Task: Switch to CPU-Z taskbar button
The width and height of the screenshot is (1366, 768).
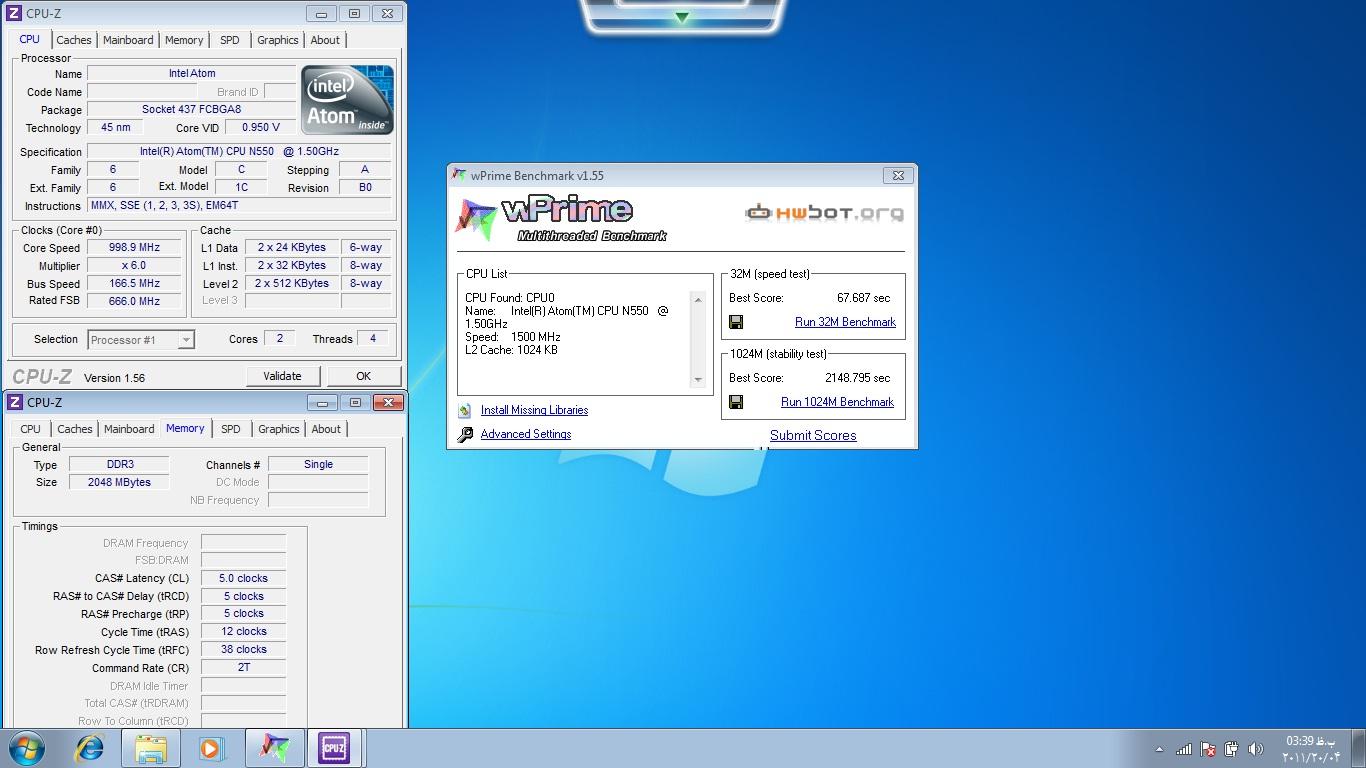Action: pyautogui.click(x=334, y=748)
